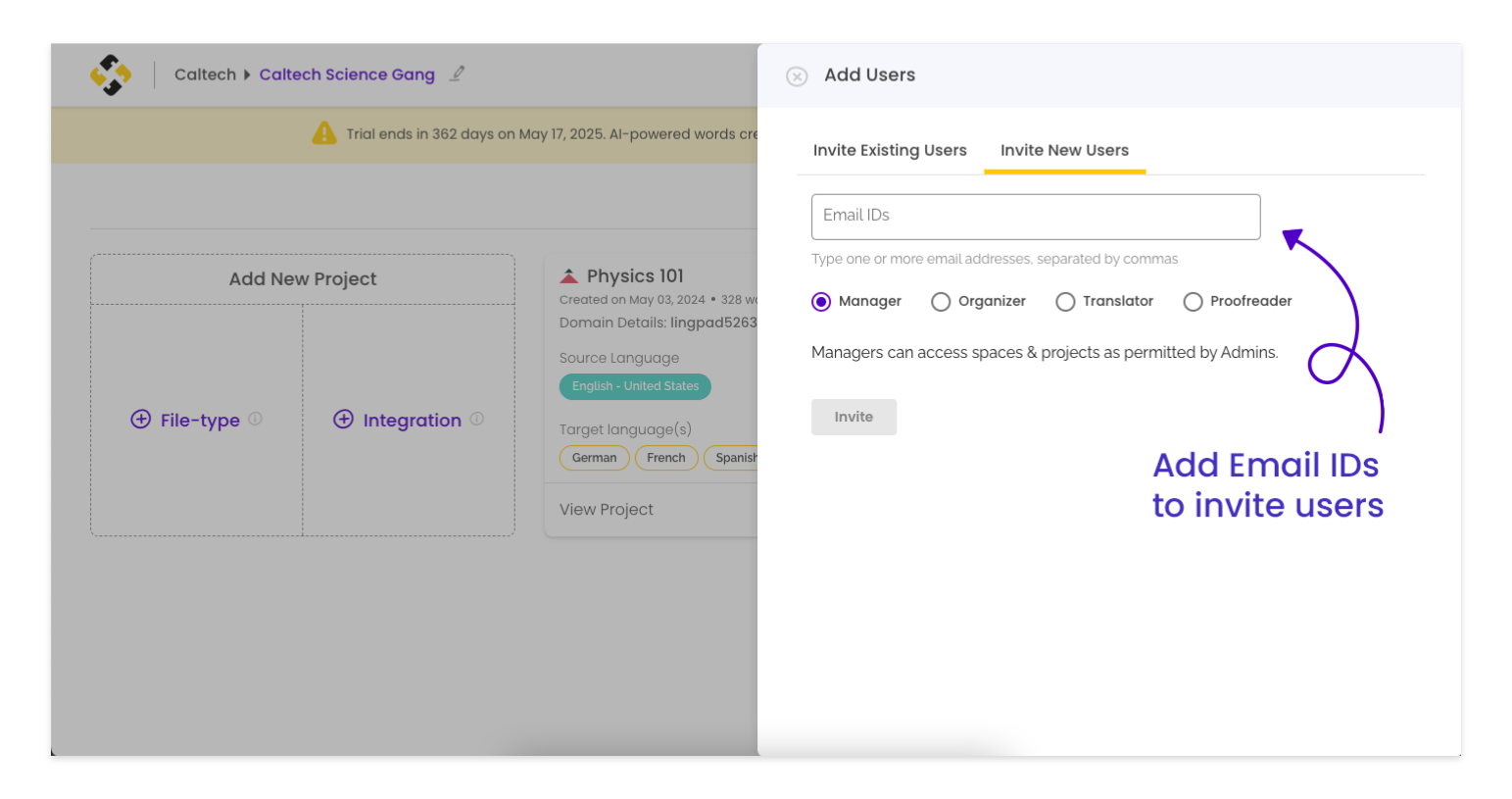The image size is (1512, 799).
Task: Click the Spanish target language tag
Action: tap(732, 458)
